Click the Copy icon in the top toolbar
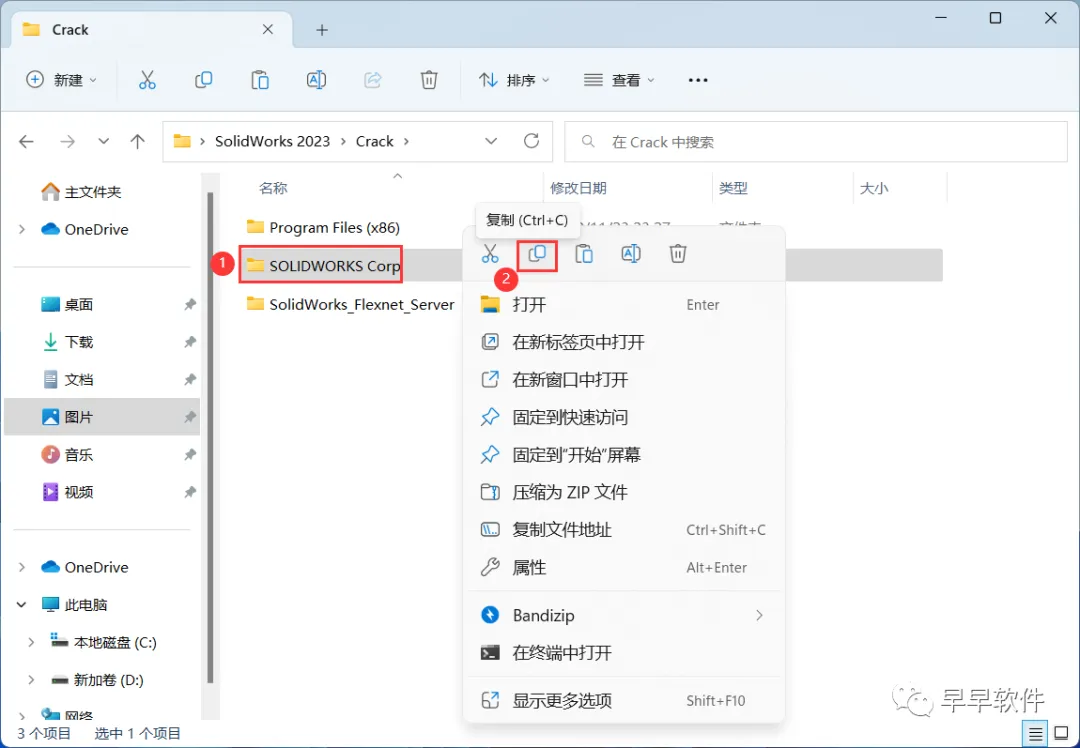 [x=203, y=80]
